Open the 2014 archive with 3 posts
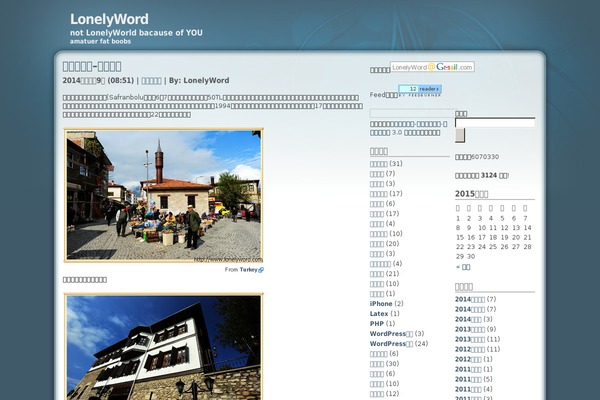This screenshot has width=600, height=400. 468,319
